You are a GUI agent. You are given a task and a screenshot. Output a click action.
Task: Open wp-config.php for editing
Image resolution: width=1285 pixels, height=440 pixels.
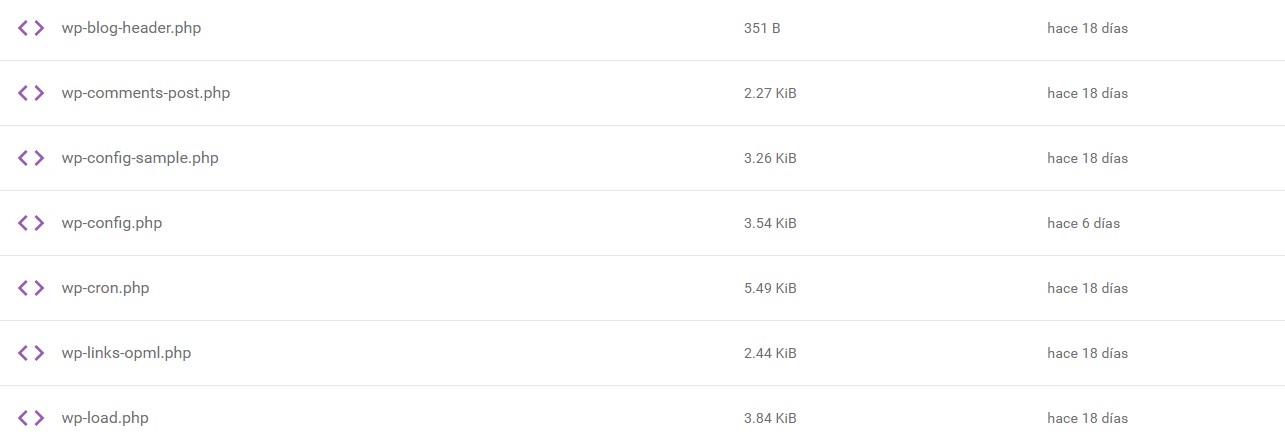[x=111, y=223]
